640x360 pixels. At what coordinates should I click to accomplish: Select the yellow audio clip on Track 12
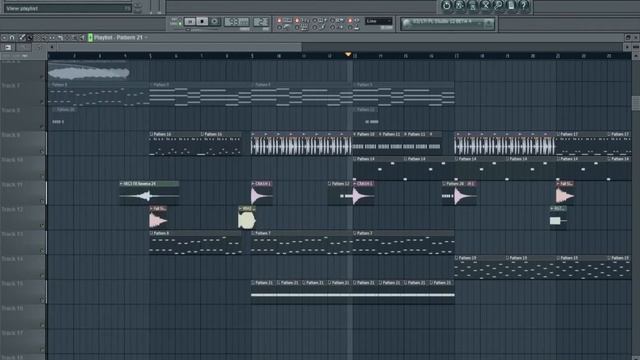[247, 218]
